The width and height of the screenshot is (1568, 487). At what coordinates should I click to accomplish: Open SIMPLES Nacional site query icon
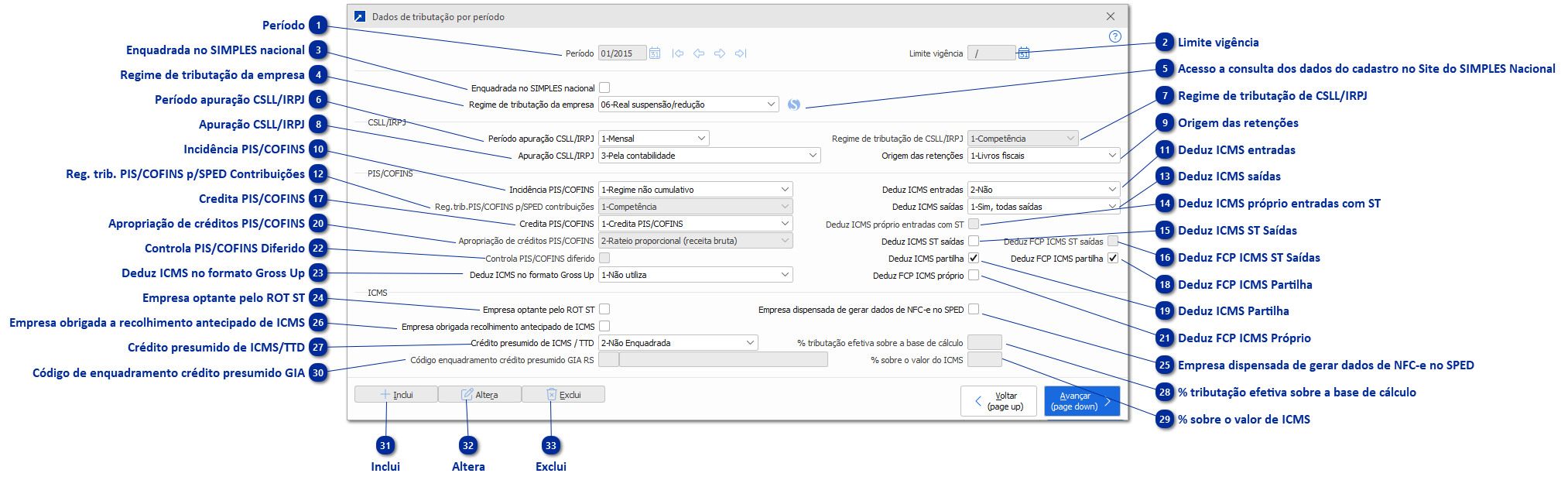coord(794,105)
